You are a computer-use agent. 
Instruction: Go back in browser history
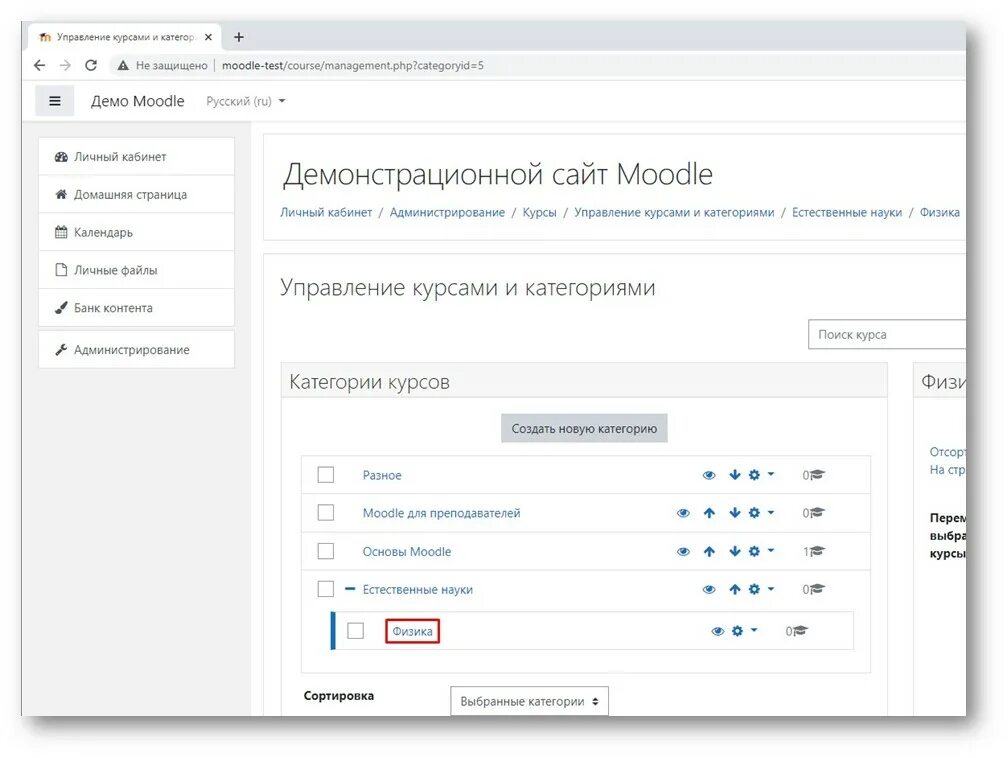(39, 65)
